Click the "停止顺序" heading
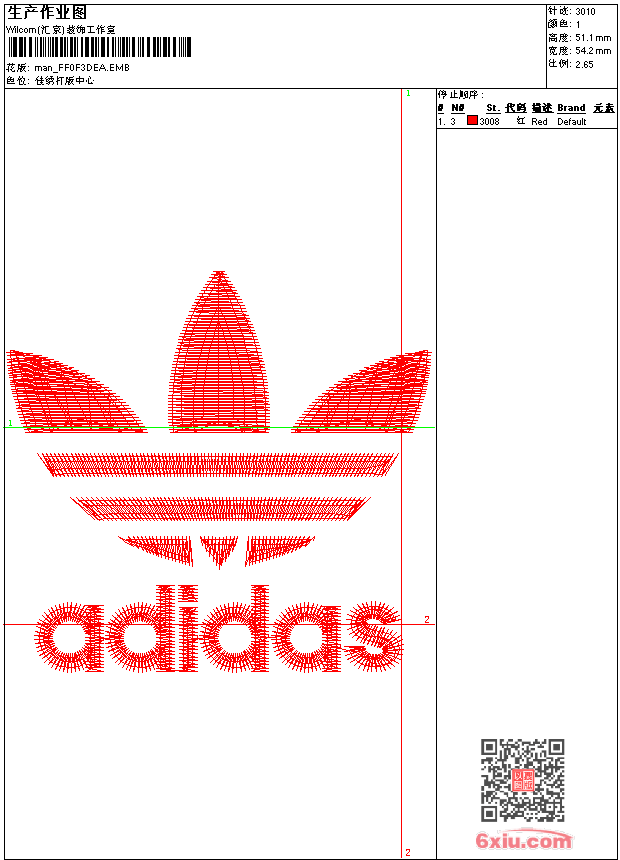The image size is (620, 860). click(460, 94)
